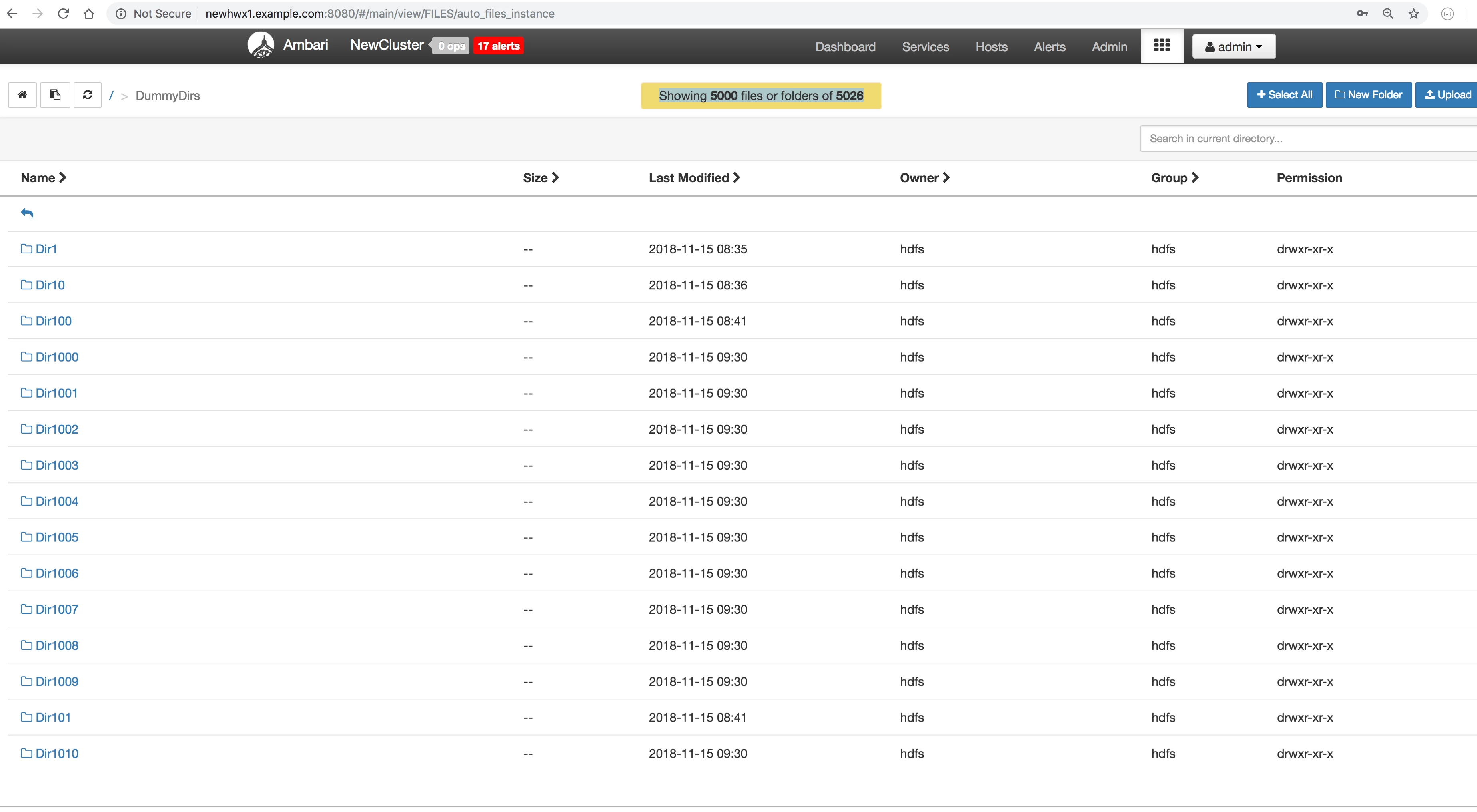Click the Dir1010 folder icon
Image resolution: width=1477 pixels, height=812 pixels.
pyautogui.click(x=26, y=754)
